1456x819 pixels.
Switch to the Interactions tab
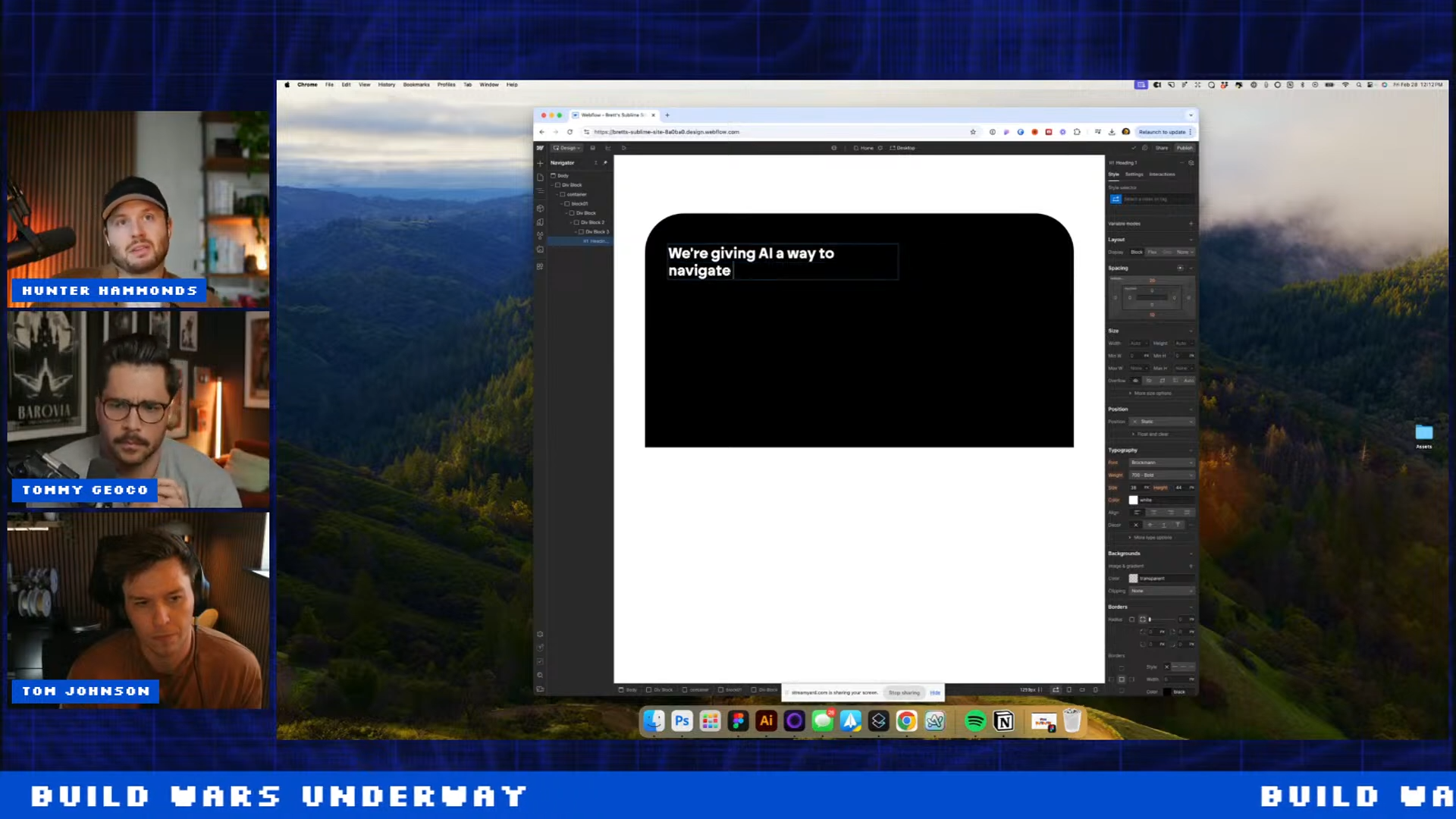click(1162, 174)
